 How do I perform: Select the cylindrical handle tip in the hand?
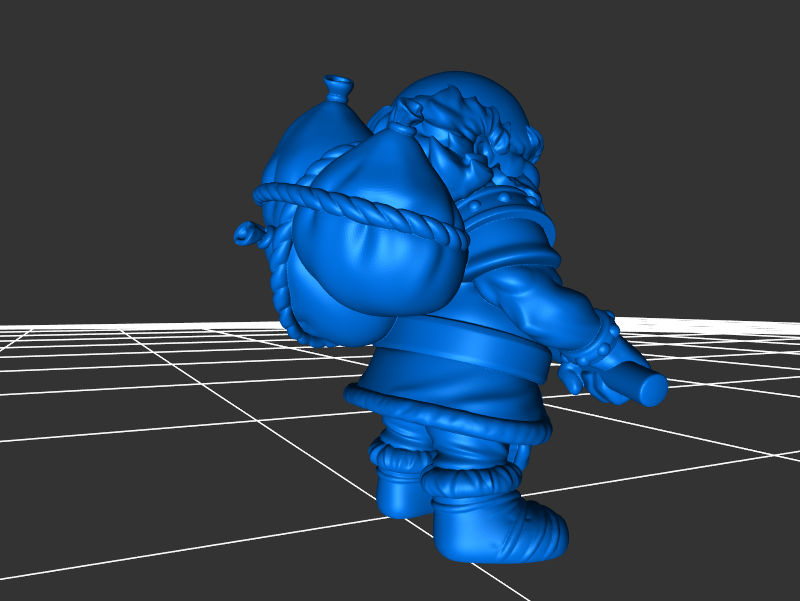(648, 388)
